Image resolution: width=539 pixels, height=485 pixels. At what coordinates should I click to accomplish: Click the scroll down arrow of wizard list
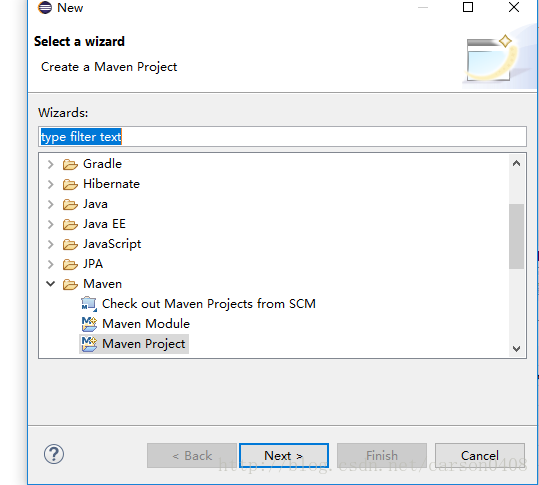point(516,349)
